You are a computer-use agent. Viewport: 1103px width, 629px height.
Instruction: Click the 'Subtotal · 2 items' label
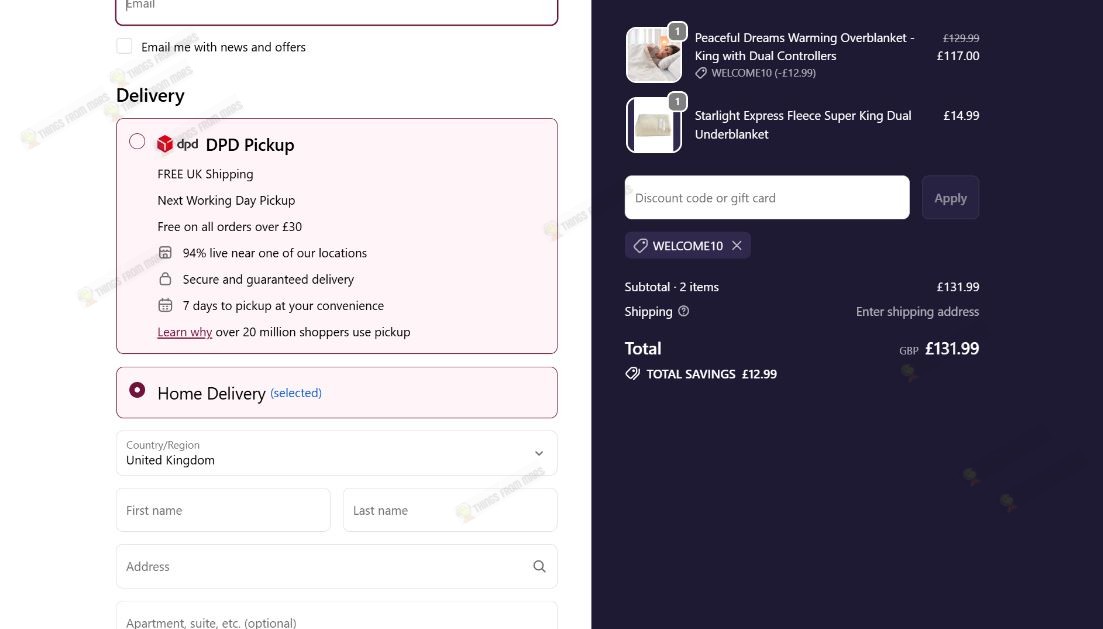pyautogui.click(x=672, y=287)
